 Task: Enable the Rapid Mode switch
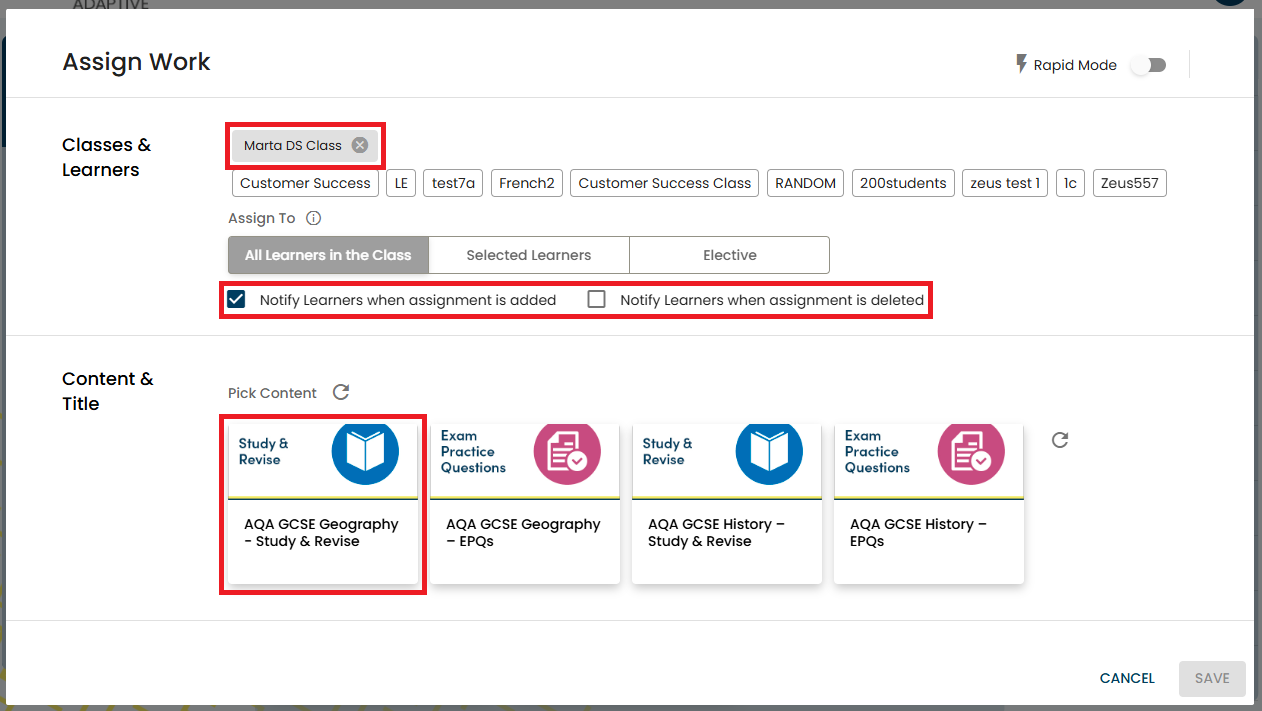[1148, 65]
